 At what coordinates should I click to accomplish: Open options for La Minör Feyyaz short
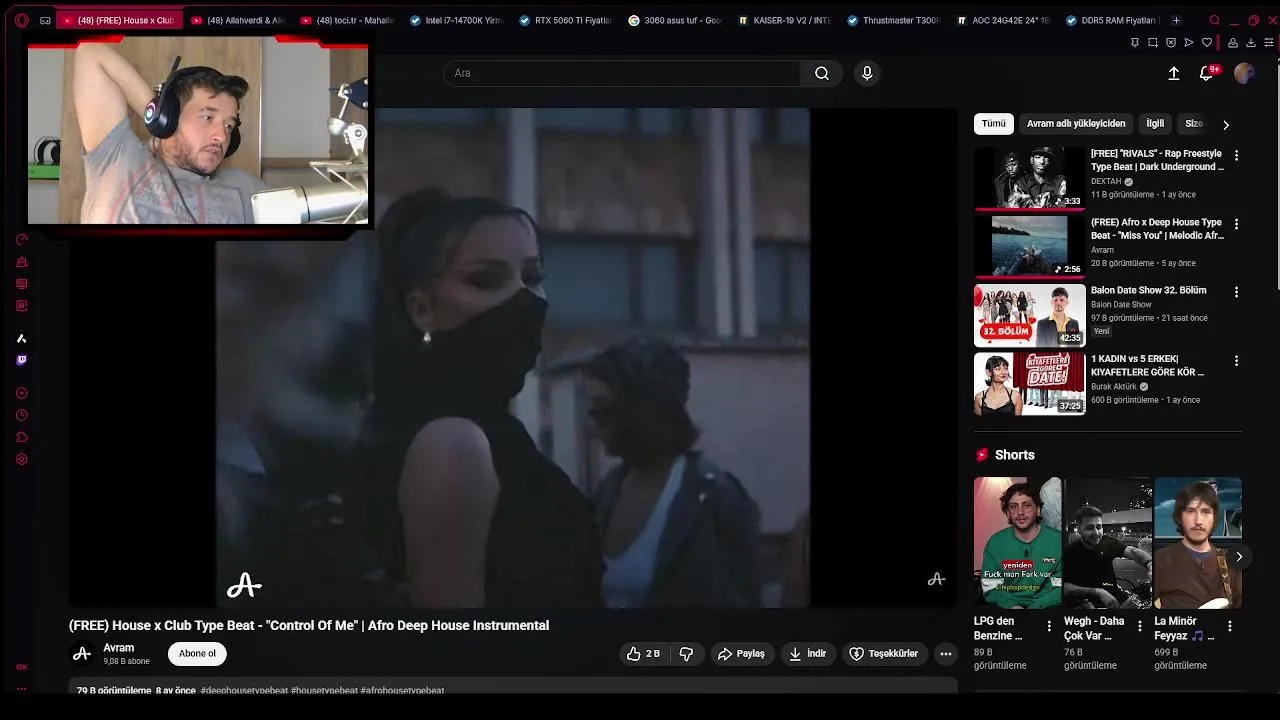click(1229, 626)
